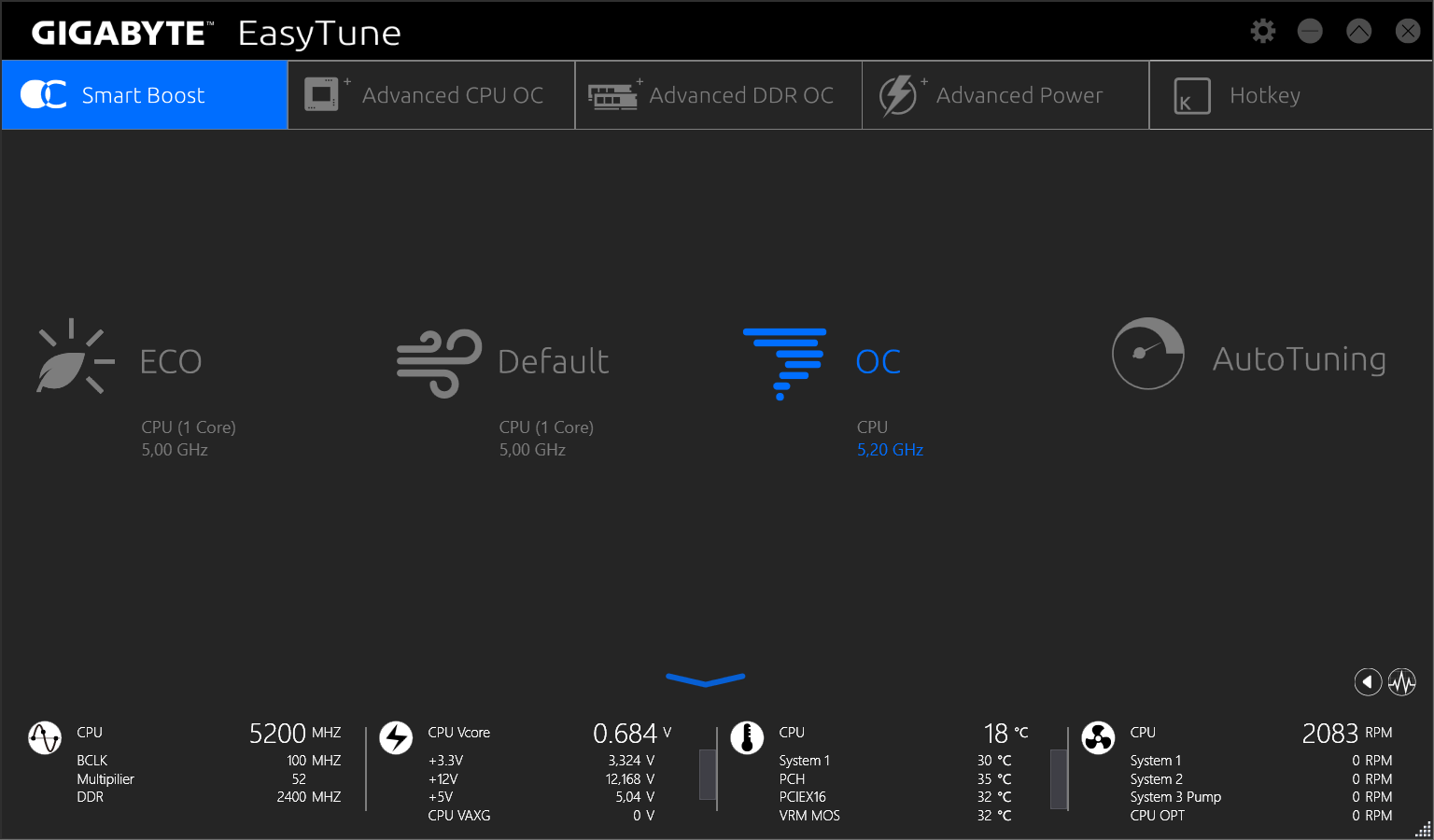The height and width of the screenshot is (840, 1434).
Task: Select the ECO leaf icon
Action: pos(75,357)
